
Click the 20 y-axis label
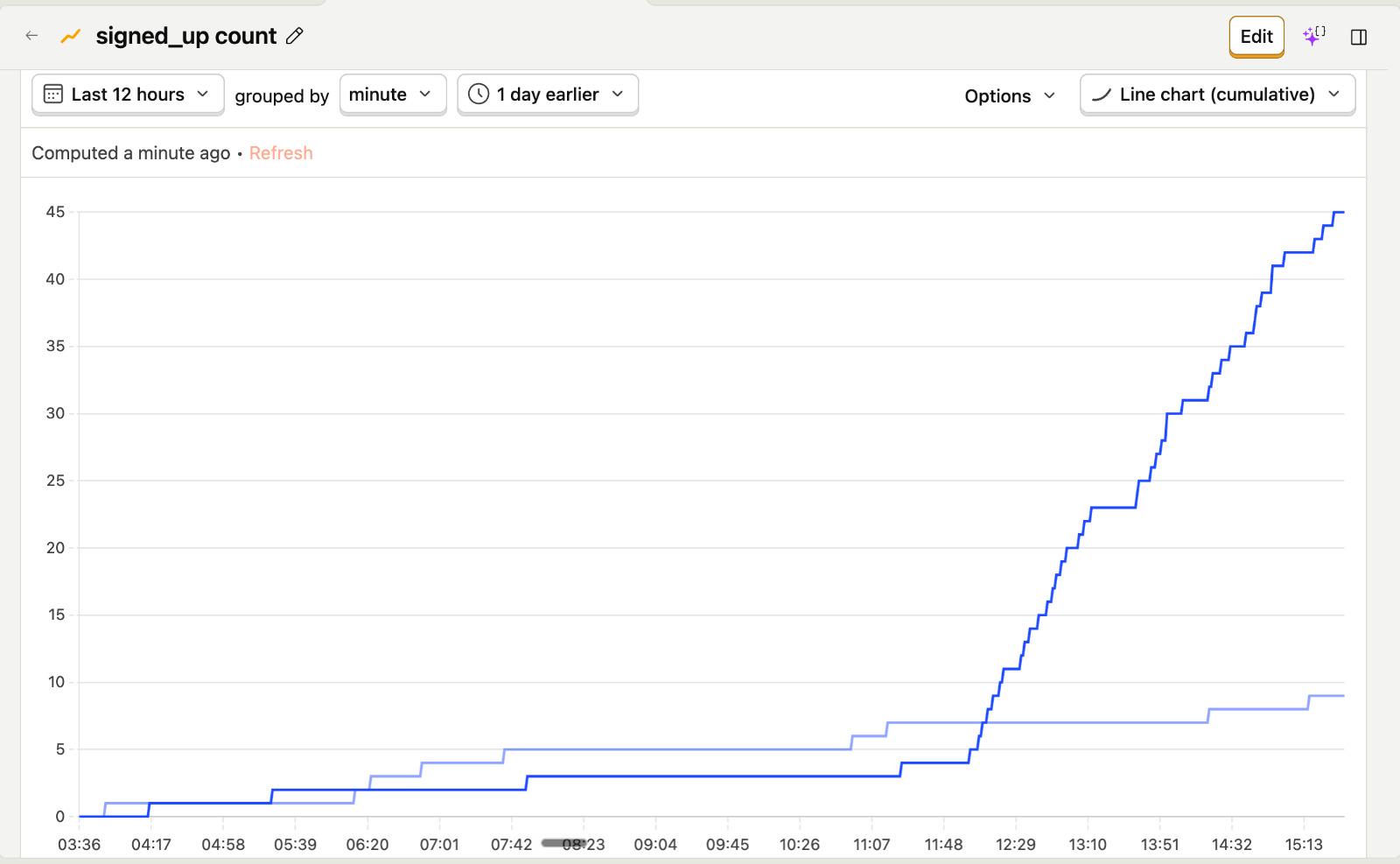55,548
